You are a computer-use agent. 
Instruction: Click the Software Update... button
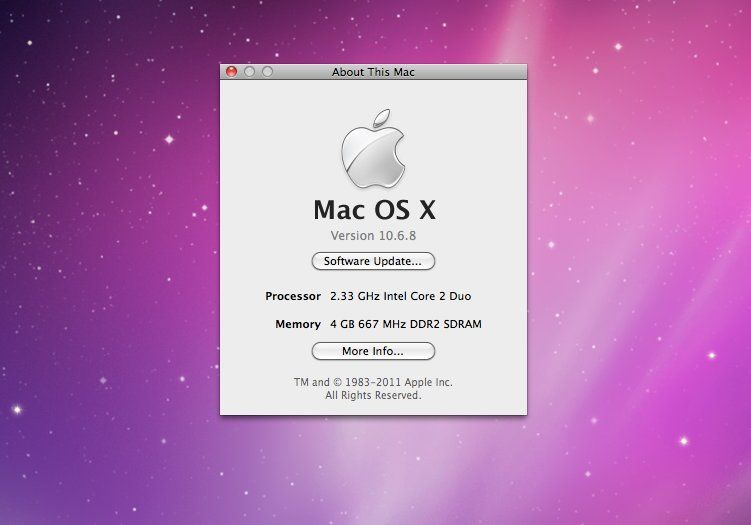coord(373,261)
